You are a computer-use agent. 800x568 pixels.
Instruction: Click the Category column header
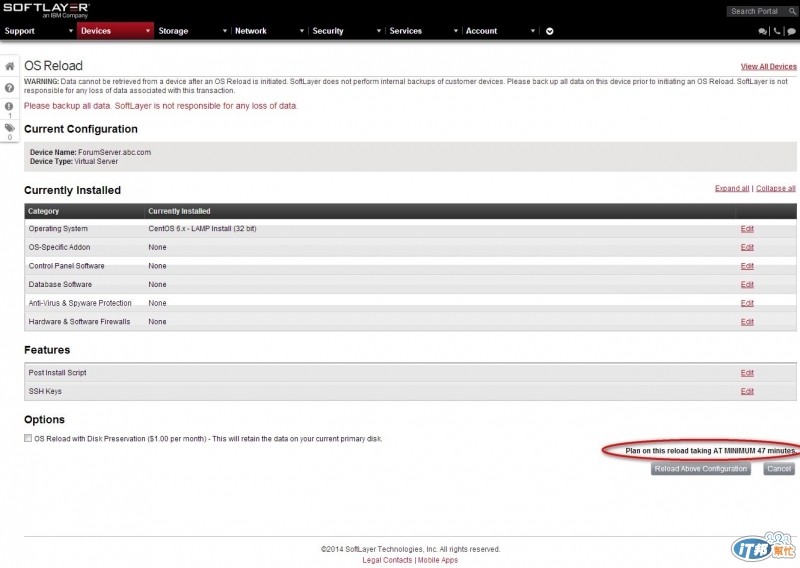43,211
